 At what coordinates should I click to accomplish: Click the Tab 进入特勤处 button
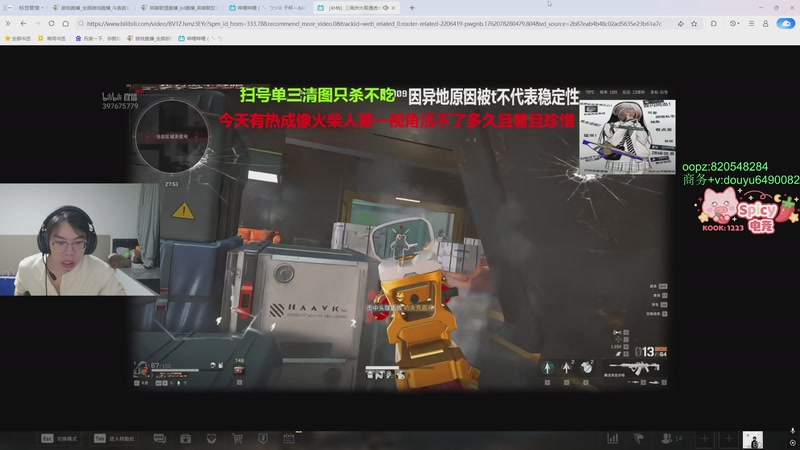(x=114, y=438)
